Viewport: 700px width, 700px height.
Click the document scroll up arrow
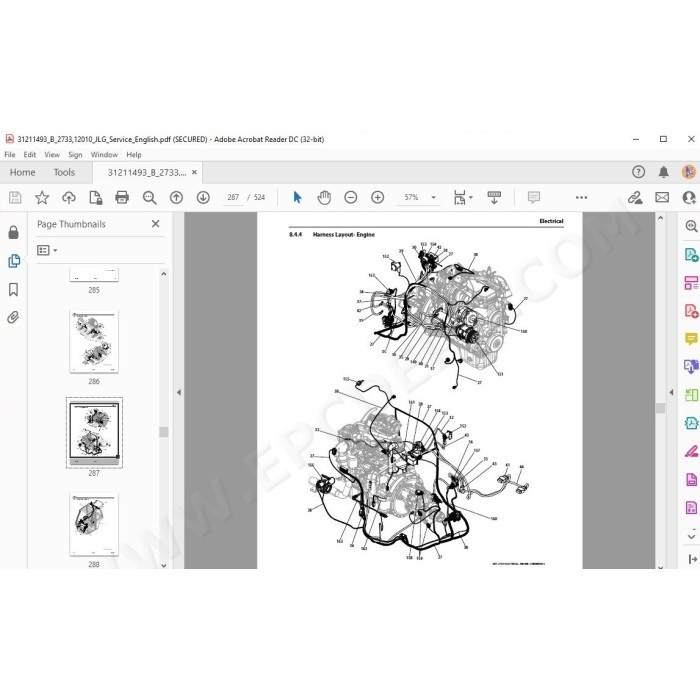[x=660, y=218]
